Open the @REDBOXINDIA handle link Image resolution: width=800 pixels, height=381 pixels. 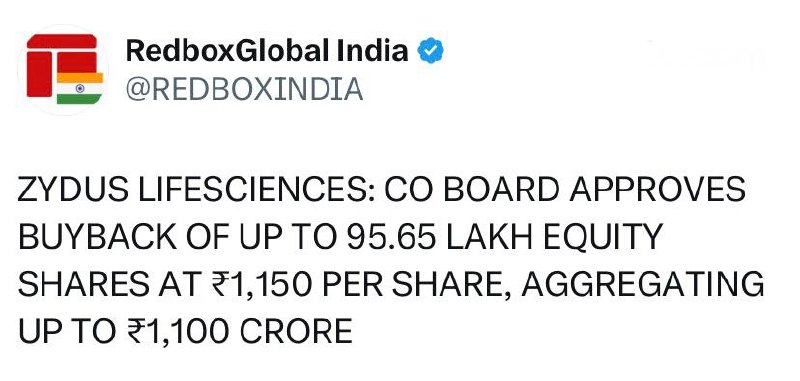pyautogui.click(x=244, y=89)
